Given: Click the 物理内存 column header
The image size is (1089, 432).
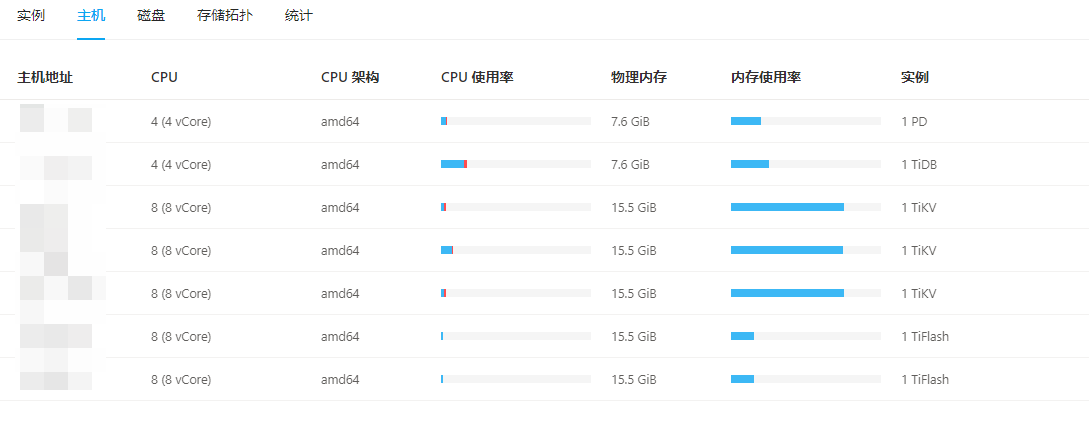Looking at the screenshot, I should pos(639,77).
